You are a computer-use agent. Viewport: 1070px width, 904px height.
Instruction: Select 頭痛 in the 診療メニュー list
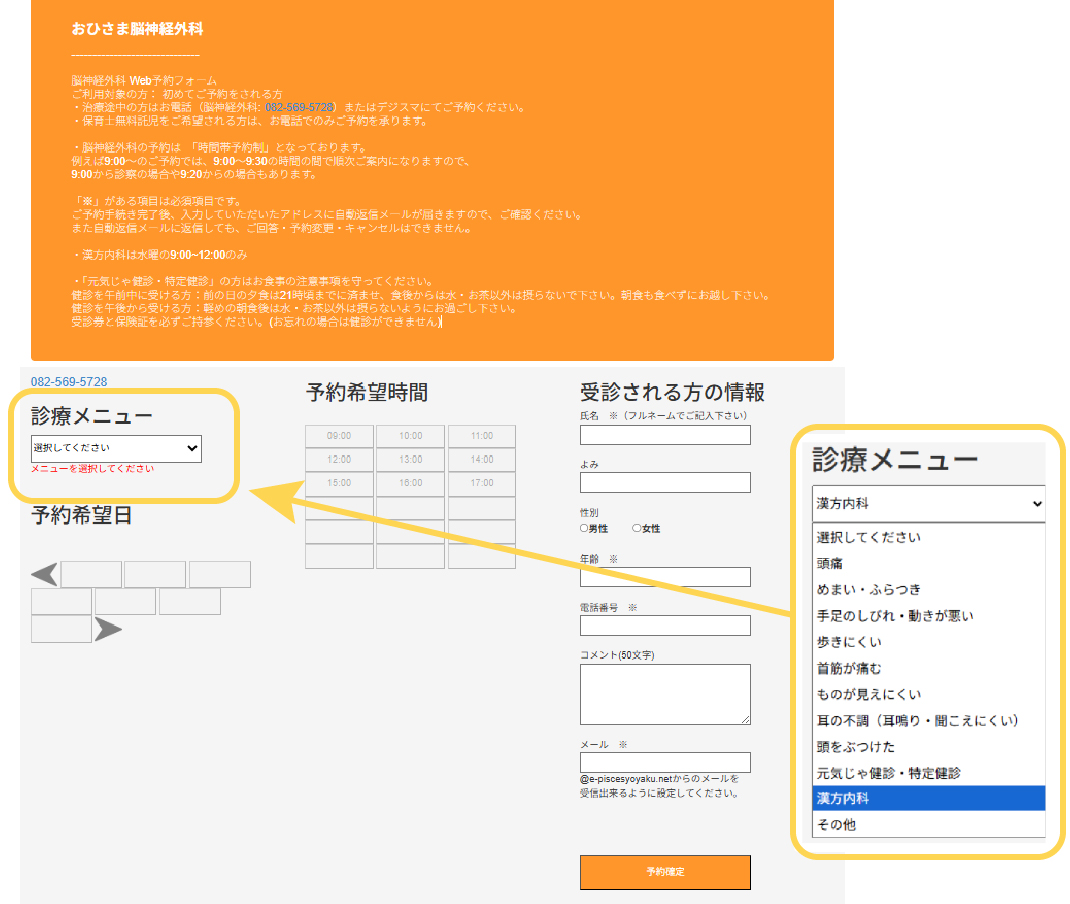[x=927, y=564]
